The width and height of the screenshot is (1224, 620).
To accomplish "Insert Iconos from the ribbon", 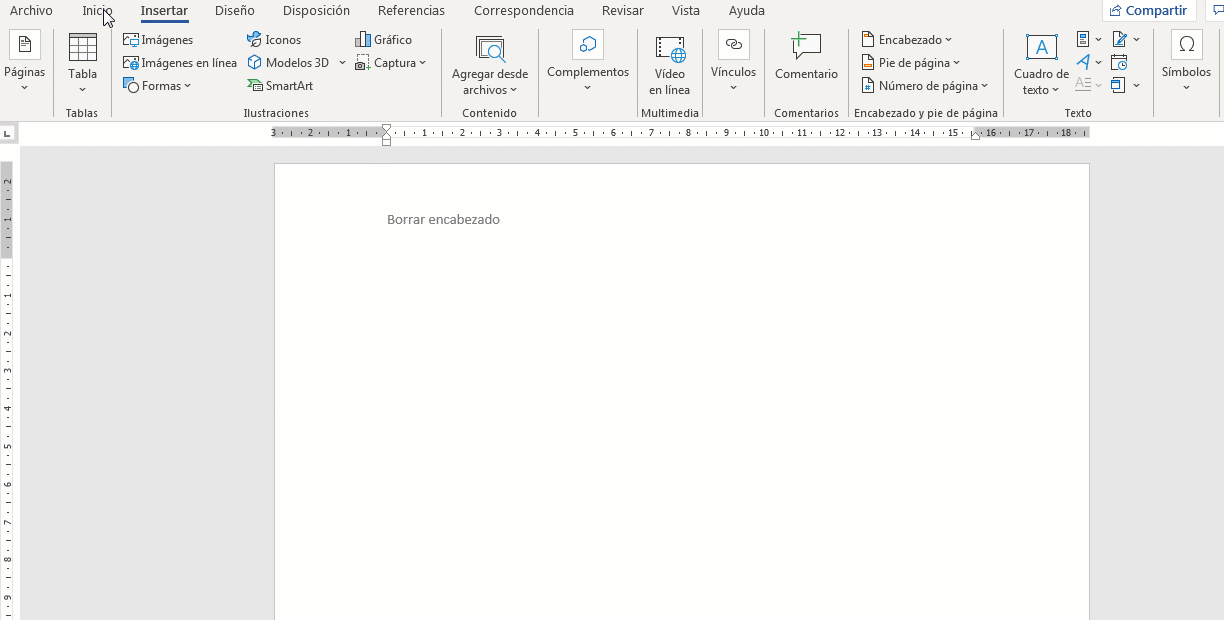I will click(x=274, y=39).
